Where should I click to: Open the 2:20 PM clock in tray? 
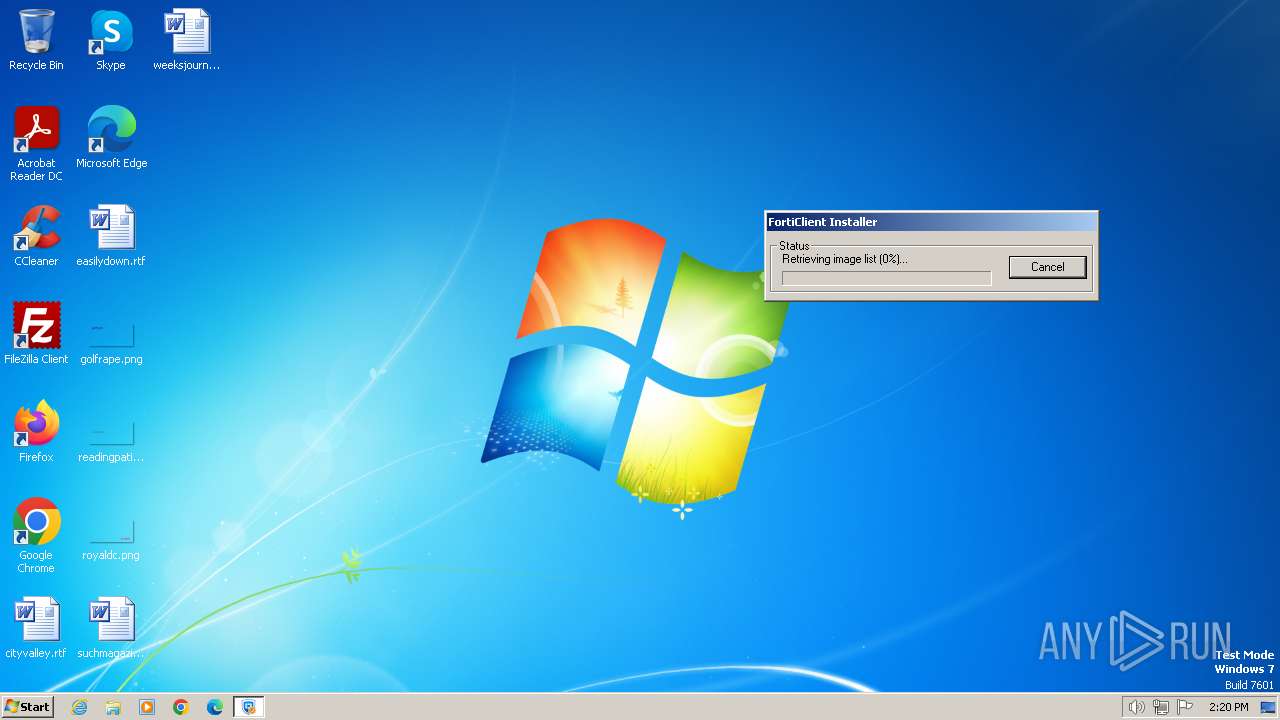[1228, 707]
